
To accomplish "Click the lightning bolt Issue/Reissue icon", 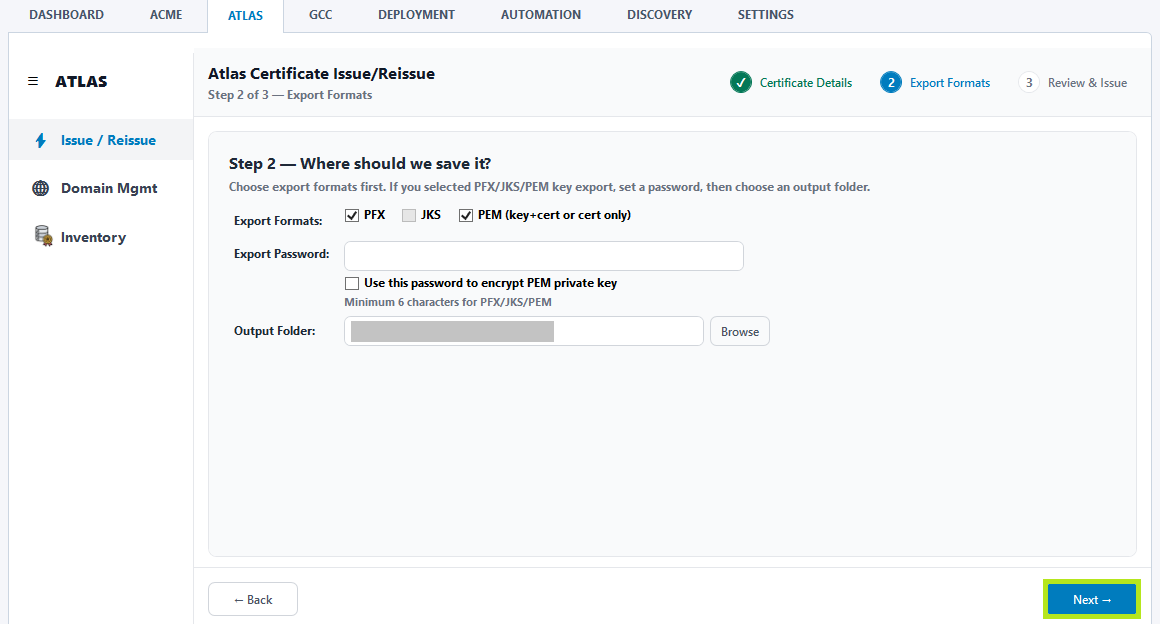I will click(x=41, y=141).
